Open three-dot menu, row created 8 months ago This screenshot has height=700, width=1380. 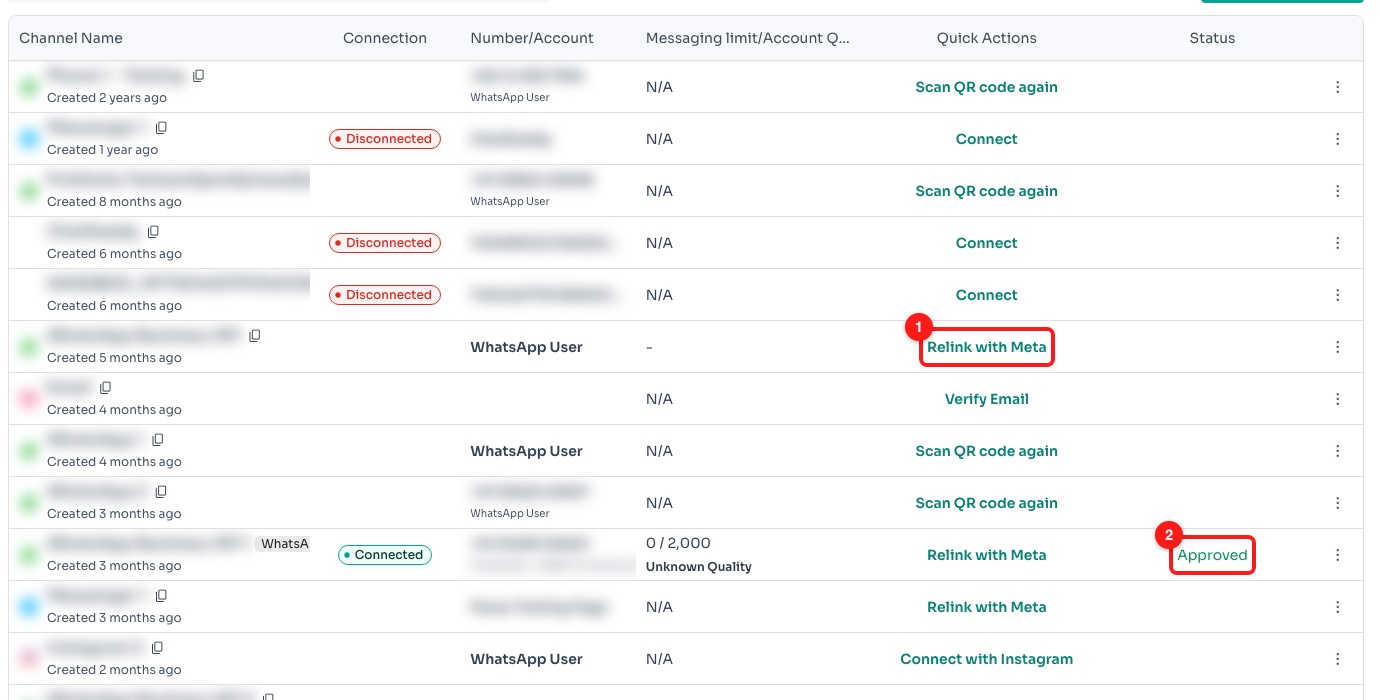click(x=1338, y=191)
